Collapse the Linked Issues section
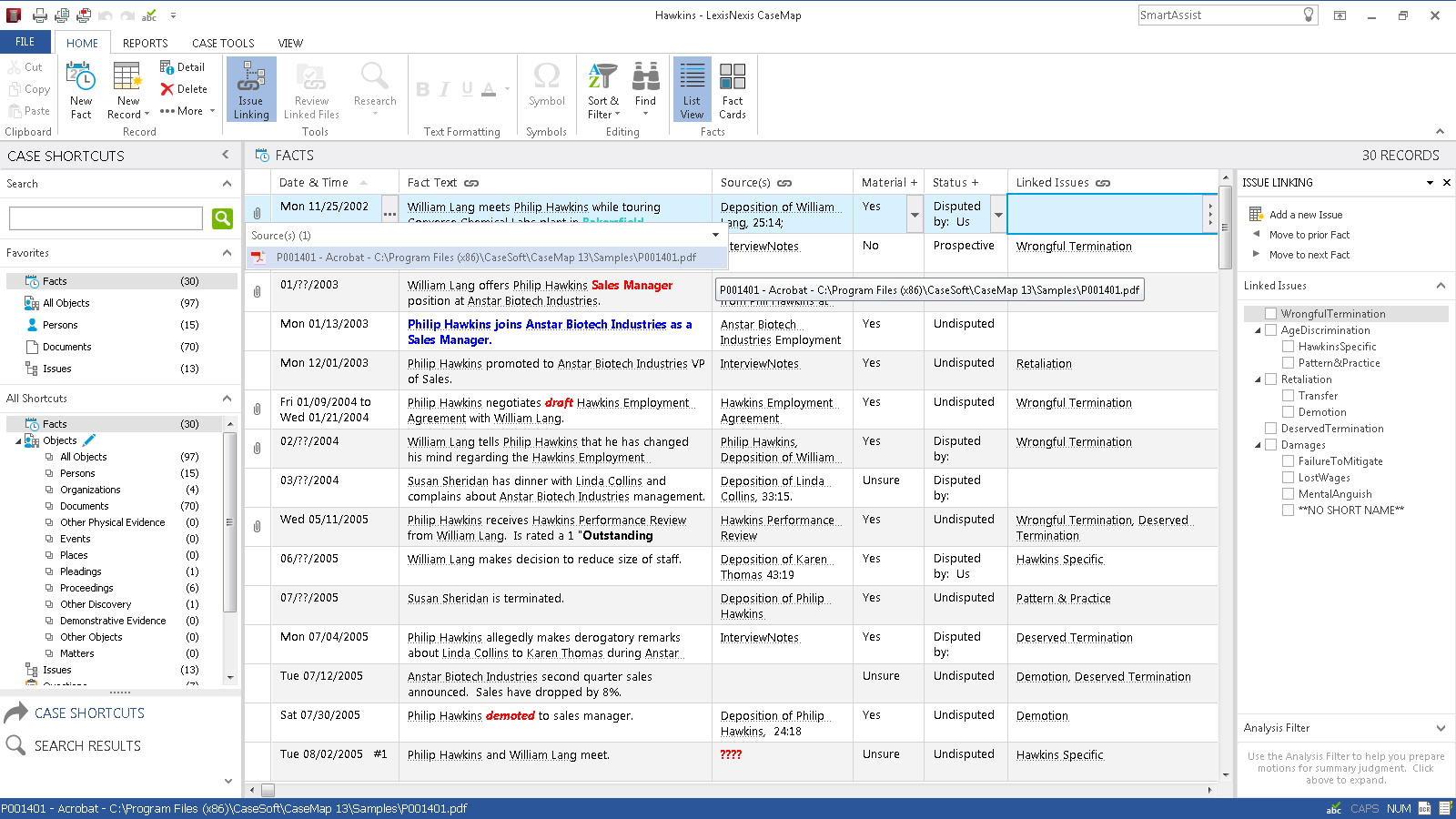The height and width of the screenshot is (819, 1456). point(1441,286)
